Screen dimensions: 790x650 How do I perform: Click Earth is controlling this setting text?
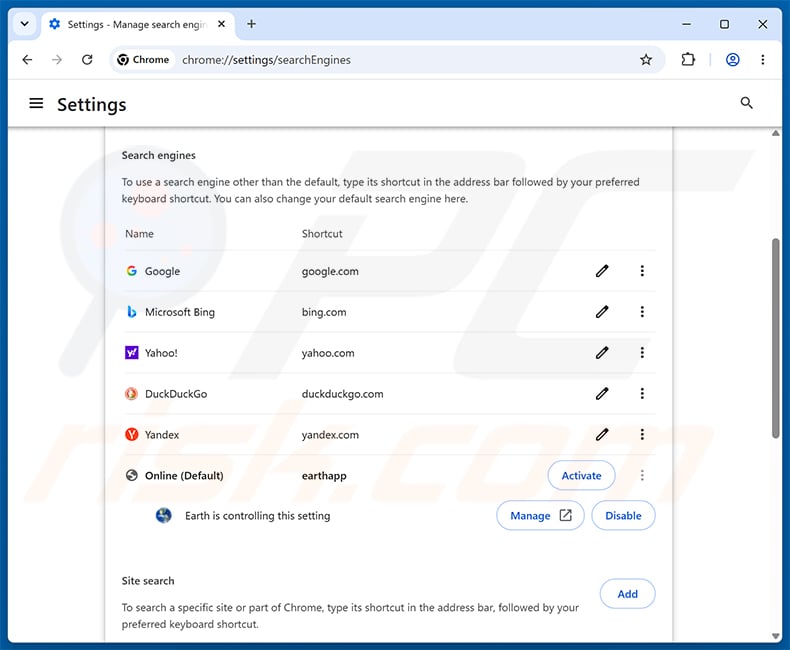point(257,515)
